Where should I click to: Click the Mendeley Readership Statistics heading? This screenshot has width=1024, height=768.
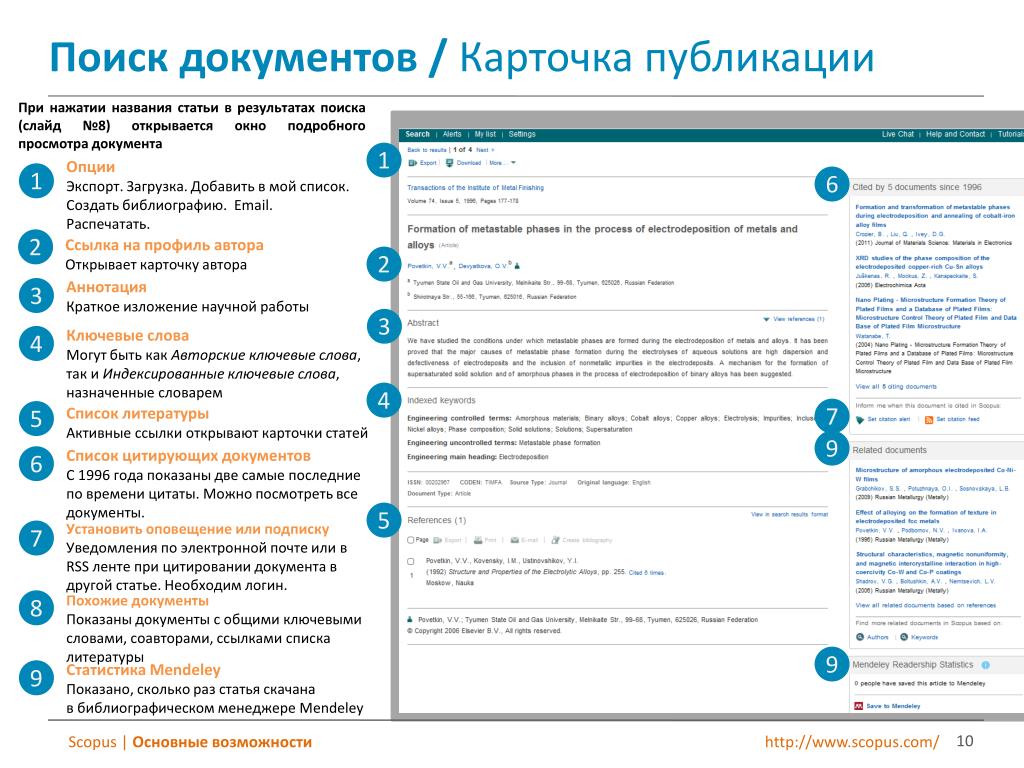[x=912, y=665]
